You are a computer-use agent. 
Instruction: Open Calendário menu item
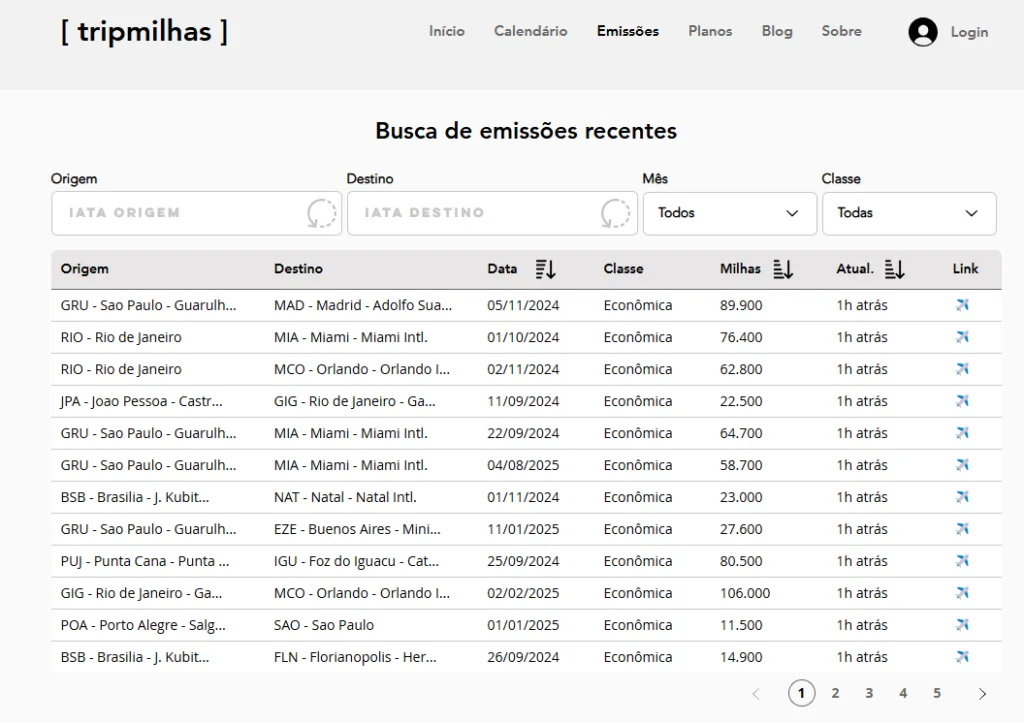(530, 31)
